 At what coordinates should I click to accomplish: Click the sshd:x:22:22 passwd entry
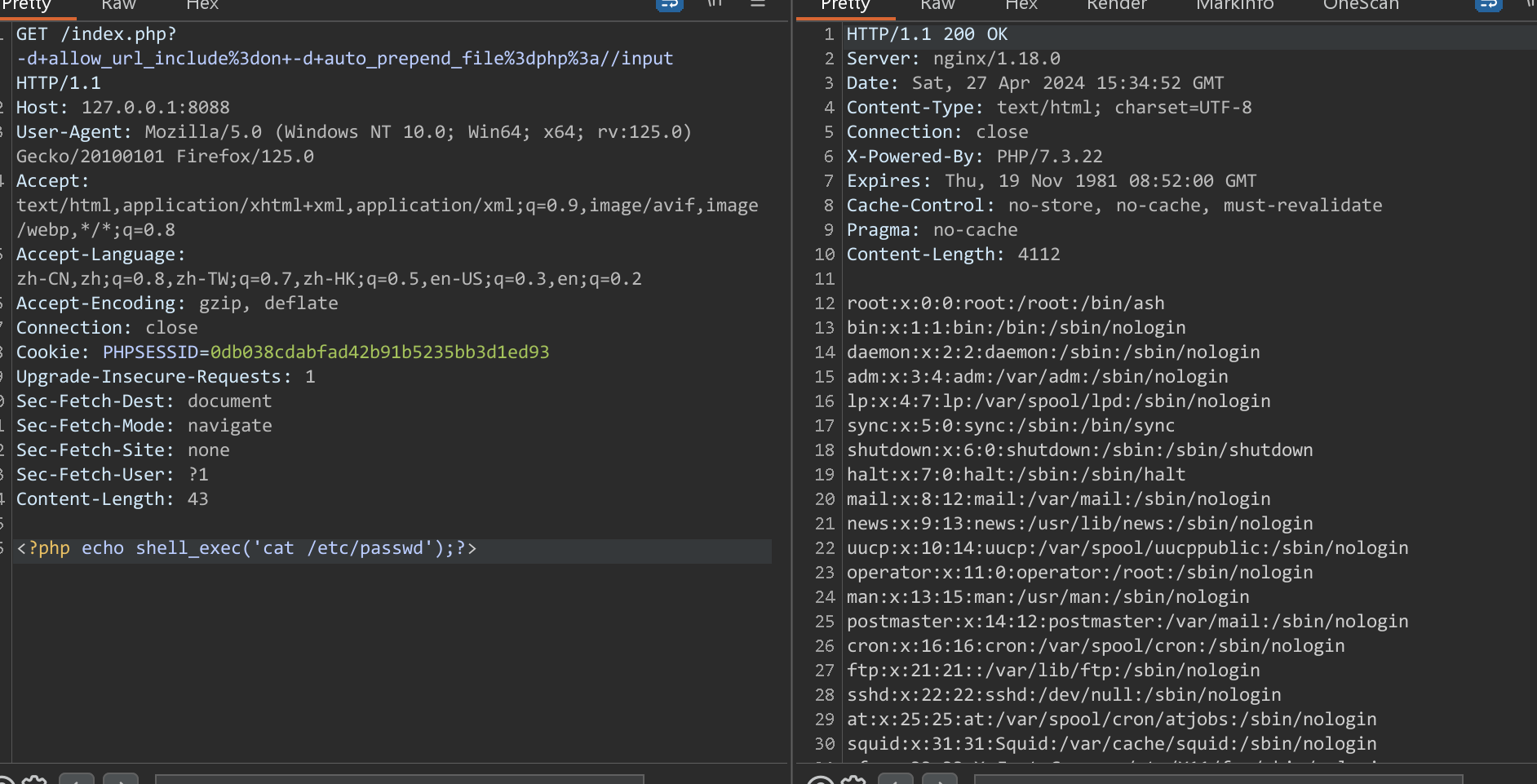click(x=1064, y=695)
